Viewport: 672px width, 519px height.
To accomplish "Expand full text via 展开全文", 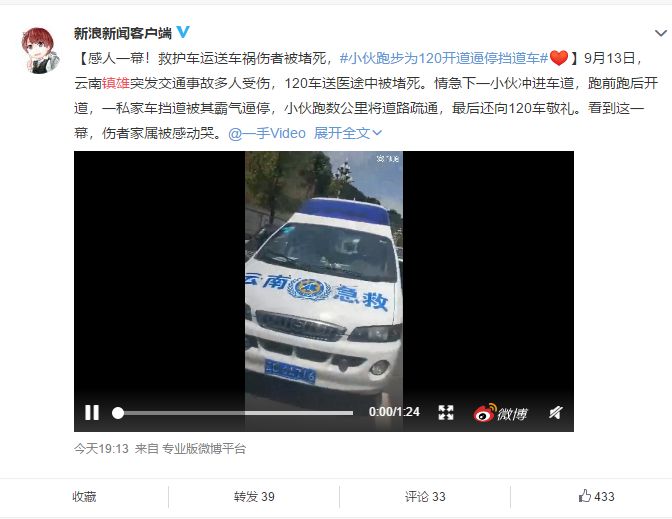I will (x=348, y=133).
